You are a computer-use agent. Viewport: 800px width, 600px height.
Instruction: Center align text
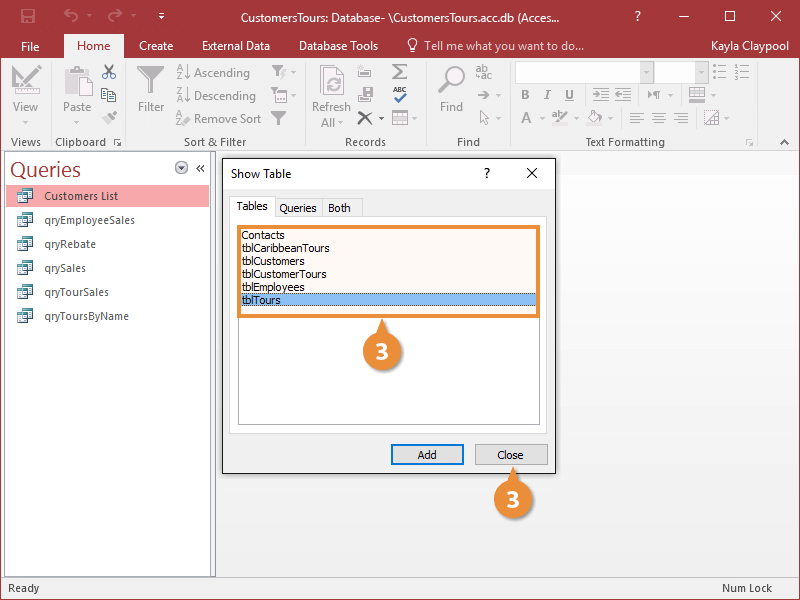tap(659, 118)
